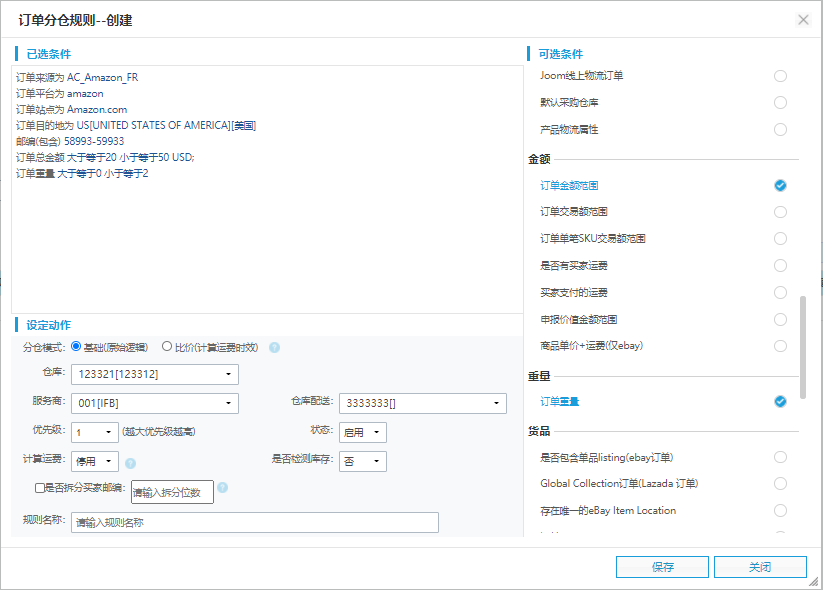Toggle off the 订单重量 condition
The image size is (823, 590).
(x=779, y=401)
